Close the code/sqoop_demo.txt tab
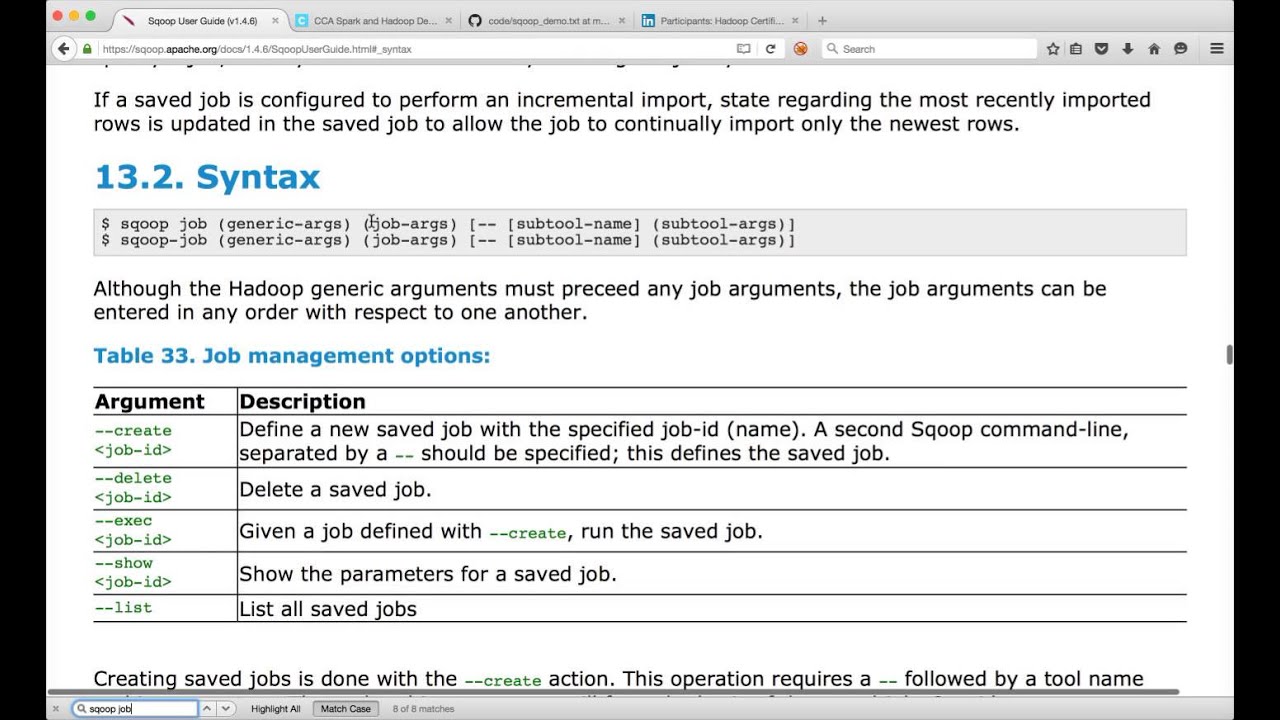Screen dimensions: 1280x720 (623, 20)
